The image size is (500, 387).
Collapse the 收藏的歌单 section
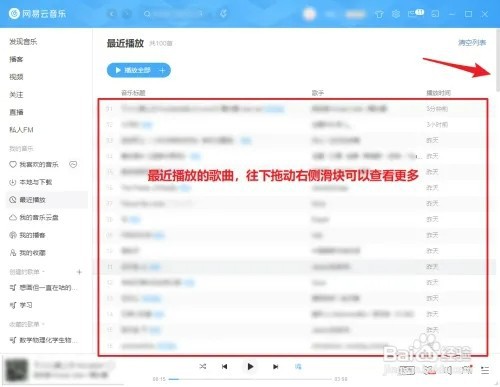pos(27,324)
